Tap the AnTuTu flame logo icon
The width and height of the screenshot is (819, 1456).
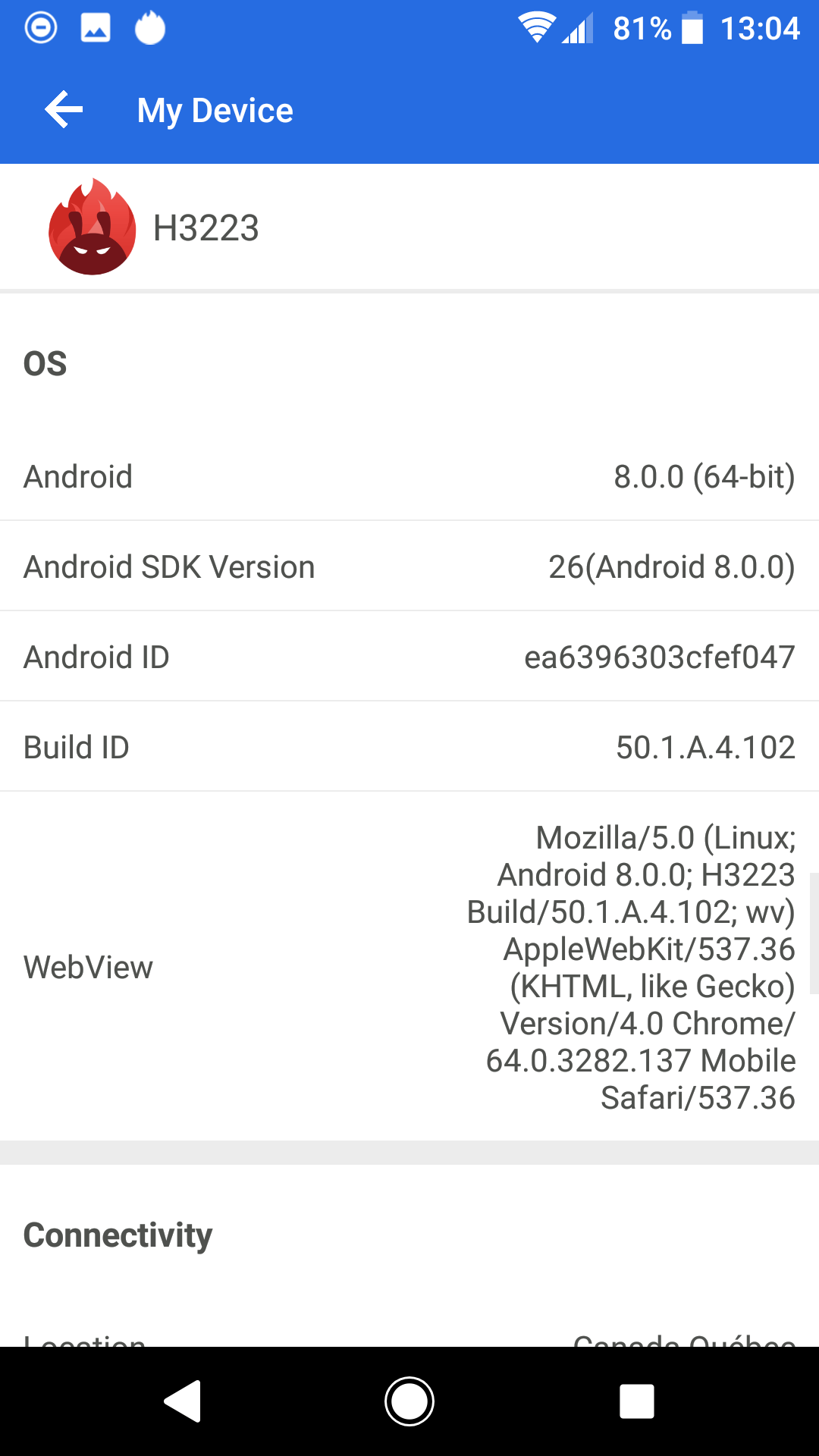pyautogui.click(x=93, y=227)
